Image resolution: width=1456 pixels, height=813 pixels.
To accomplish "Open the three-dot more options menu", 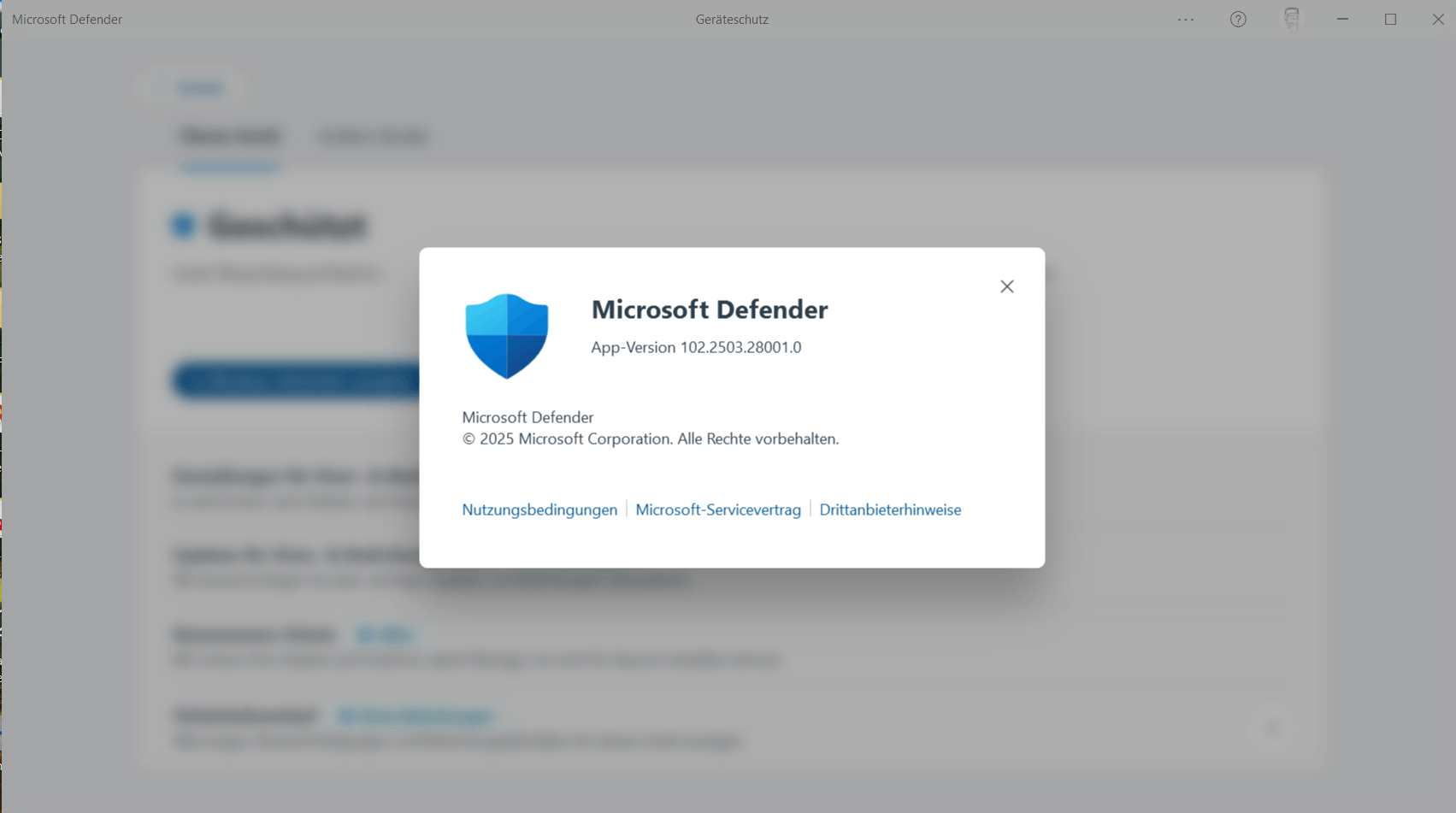I will pos(1186,19).
